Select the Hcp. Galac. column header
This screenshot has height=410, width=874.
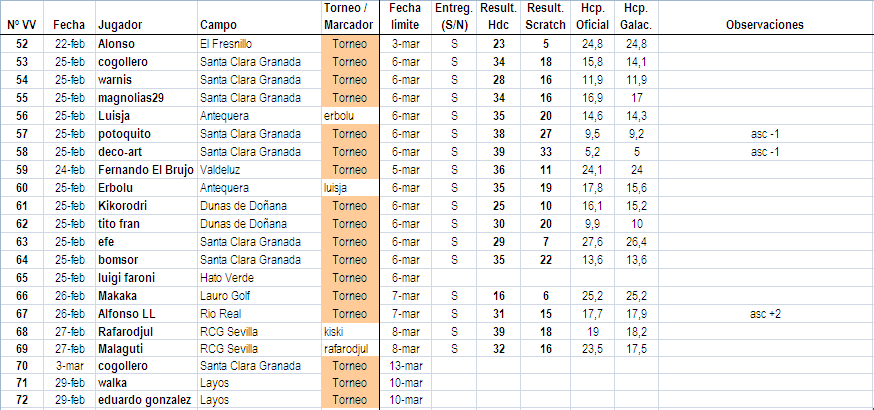(636, 17)
